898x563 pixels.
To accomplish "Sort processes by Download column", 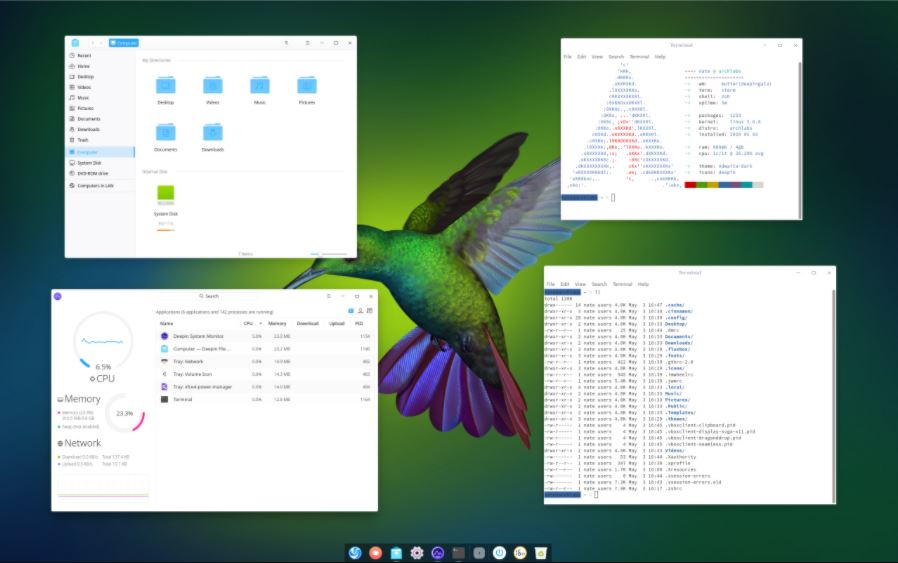I will click(308, 324).
